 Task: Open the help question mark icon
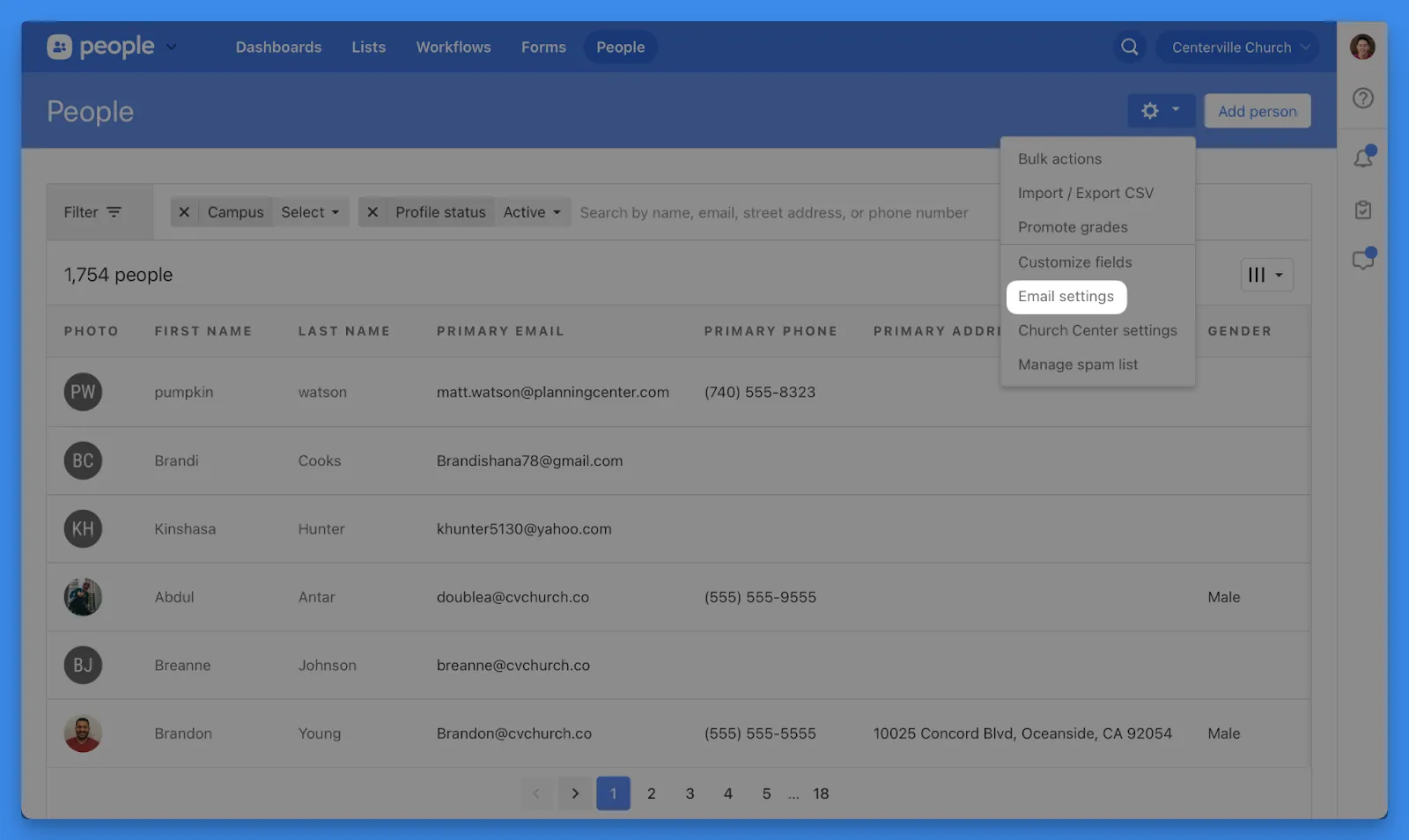[1362, 99]
